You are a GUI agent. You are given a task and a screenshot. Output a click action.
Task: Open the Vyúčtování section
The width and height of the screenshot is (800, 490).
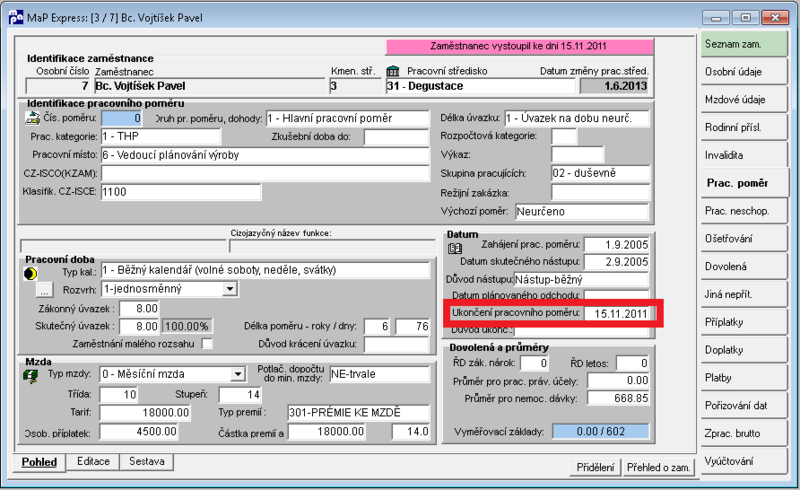(744, 461)
